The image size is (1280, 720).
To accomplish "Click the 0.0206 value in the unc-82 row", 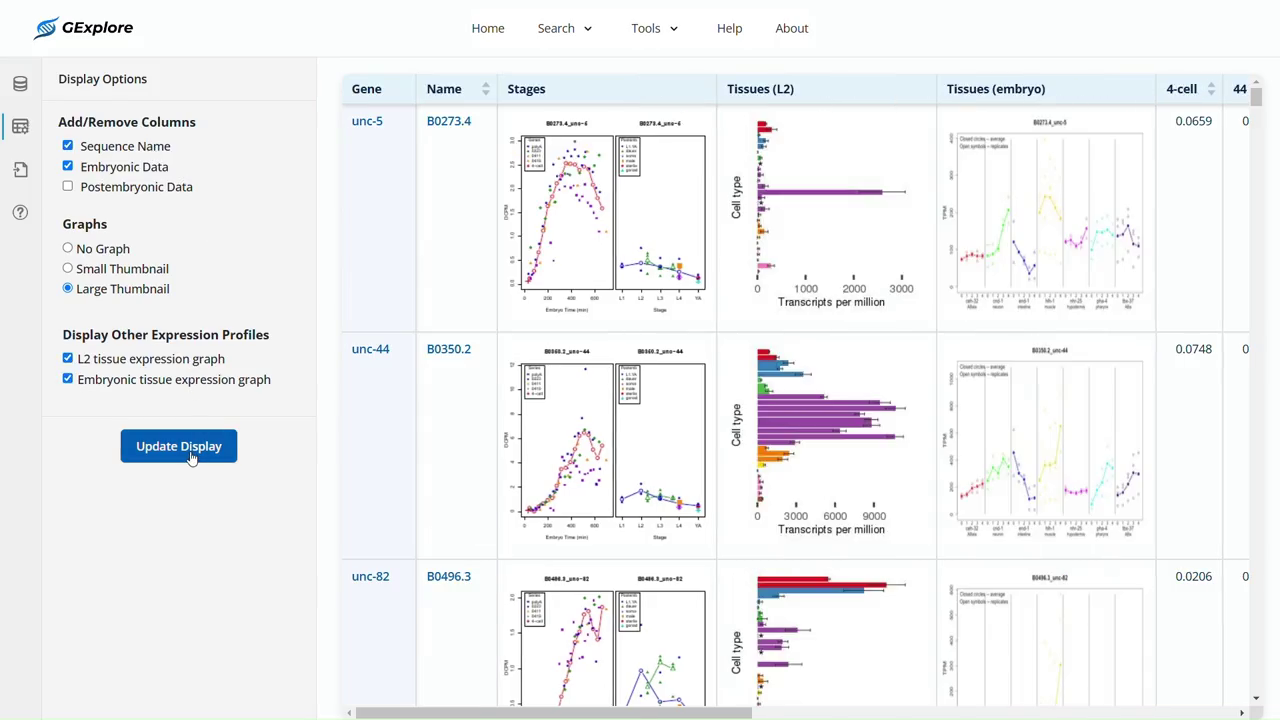I will pyautogui.click(x=1194, y=576).
